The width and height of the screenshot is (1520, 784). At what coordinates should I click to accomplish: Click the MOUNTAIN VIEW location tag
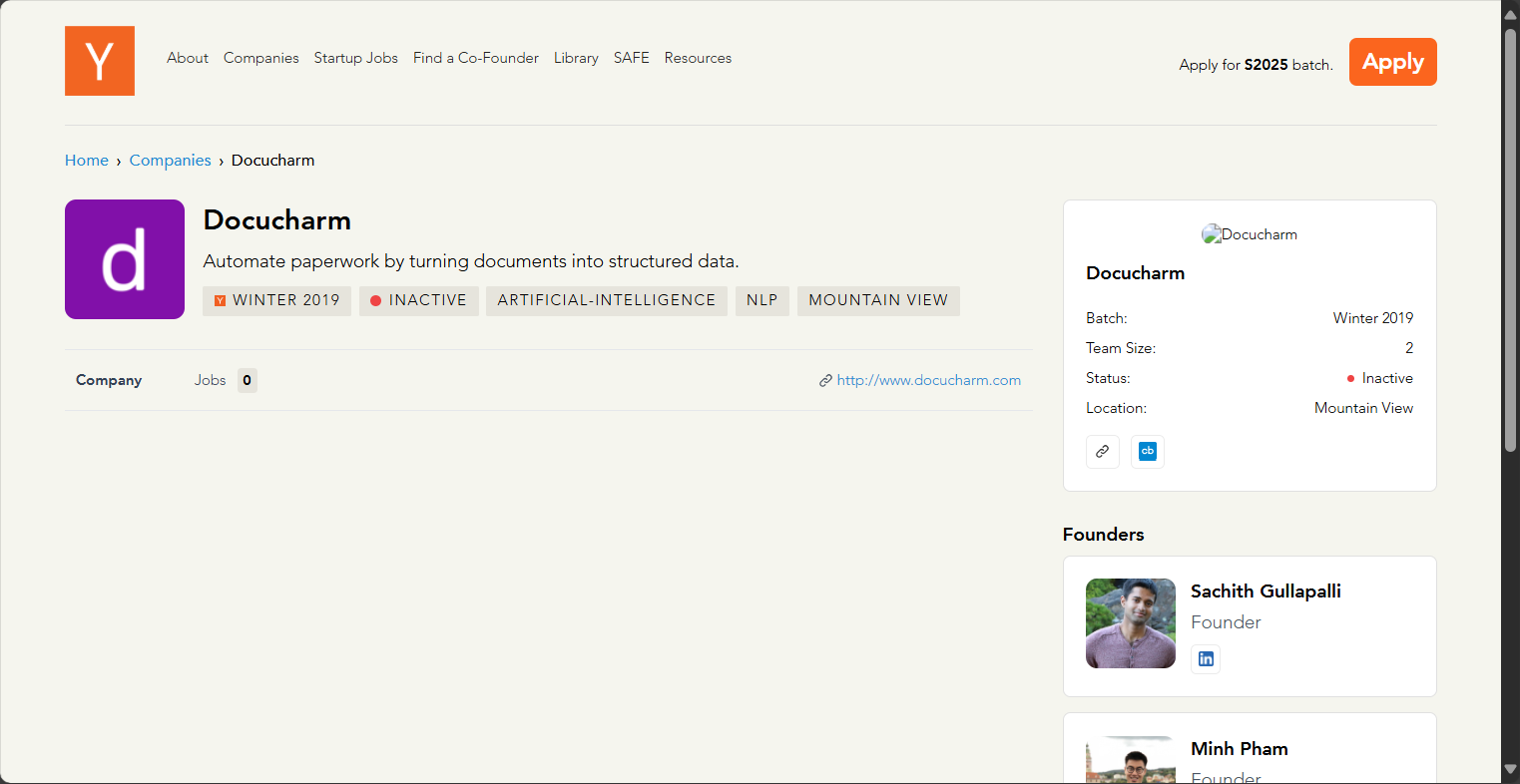tap(878, 300)
